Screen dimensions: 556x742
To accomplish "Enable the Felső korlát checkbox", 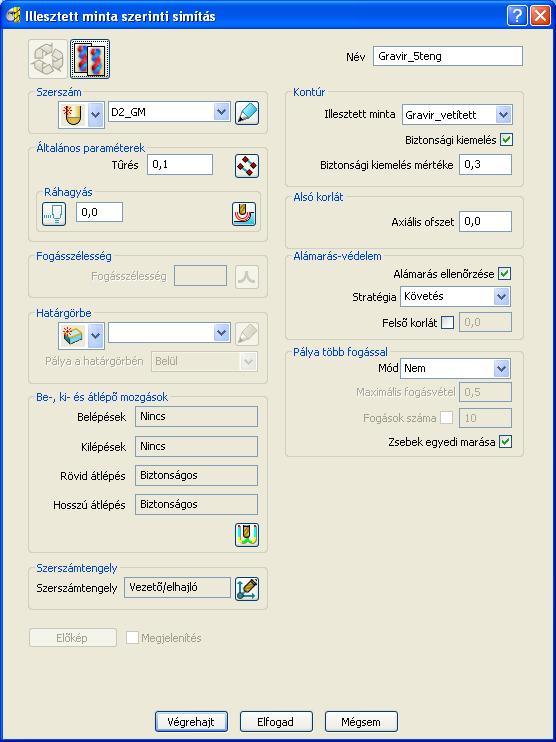I will point(447,323).
